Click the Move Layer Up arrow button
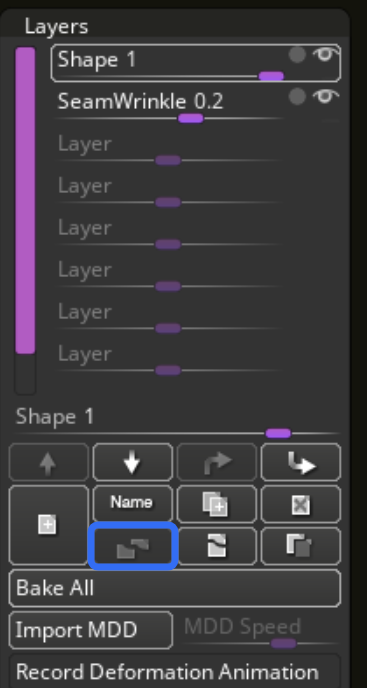This screenshot has width=367, height=688. pos(48,462)
